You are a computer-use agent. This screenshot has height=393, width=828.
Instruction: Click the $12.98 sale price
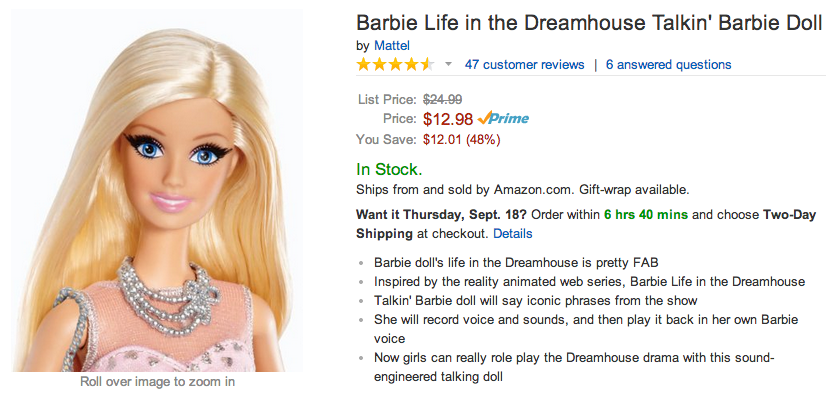click(448, 119)
